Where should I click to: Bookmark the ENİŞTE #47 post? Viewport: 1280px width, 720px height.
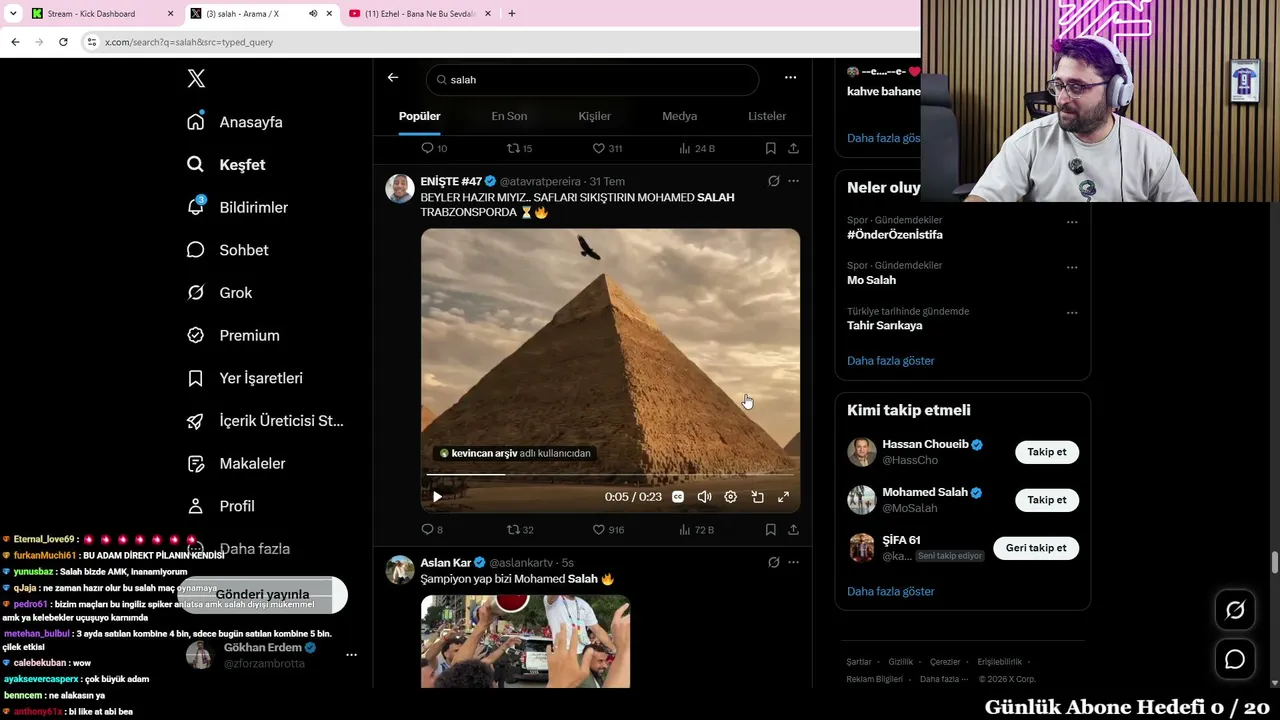point(770,530)
